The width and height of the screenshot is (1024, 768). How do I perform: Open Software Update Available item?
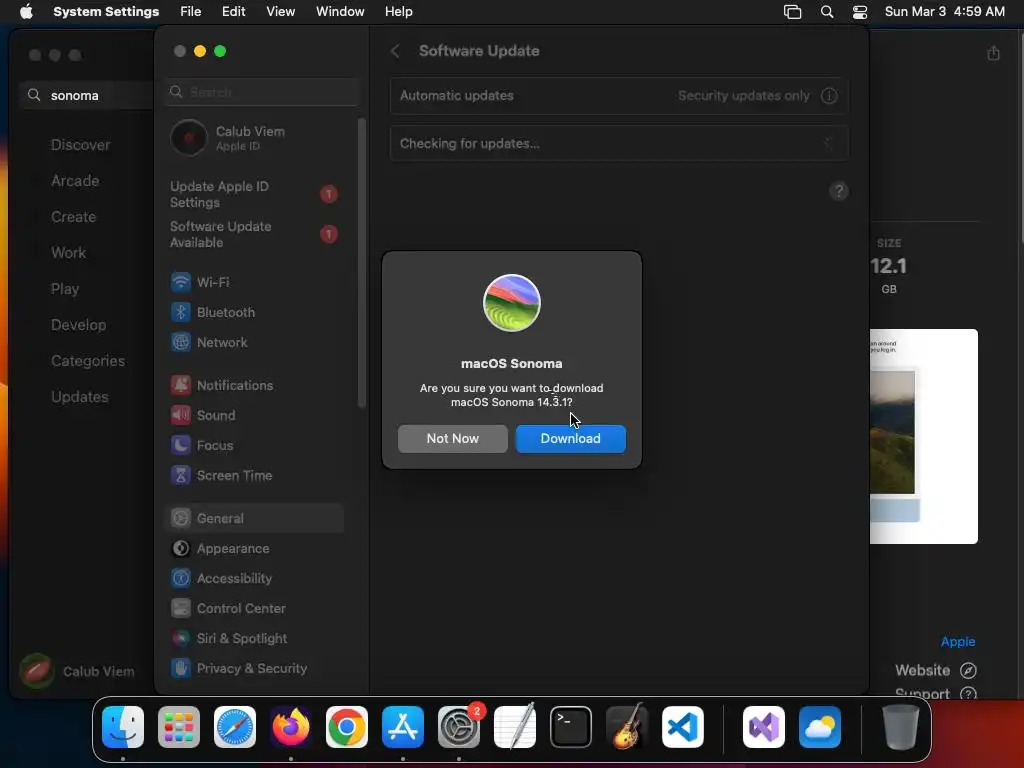(x=255, y=234)
